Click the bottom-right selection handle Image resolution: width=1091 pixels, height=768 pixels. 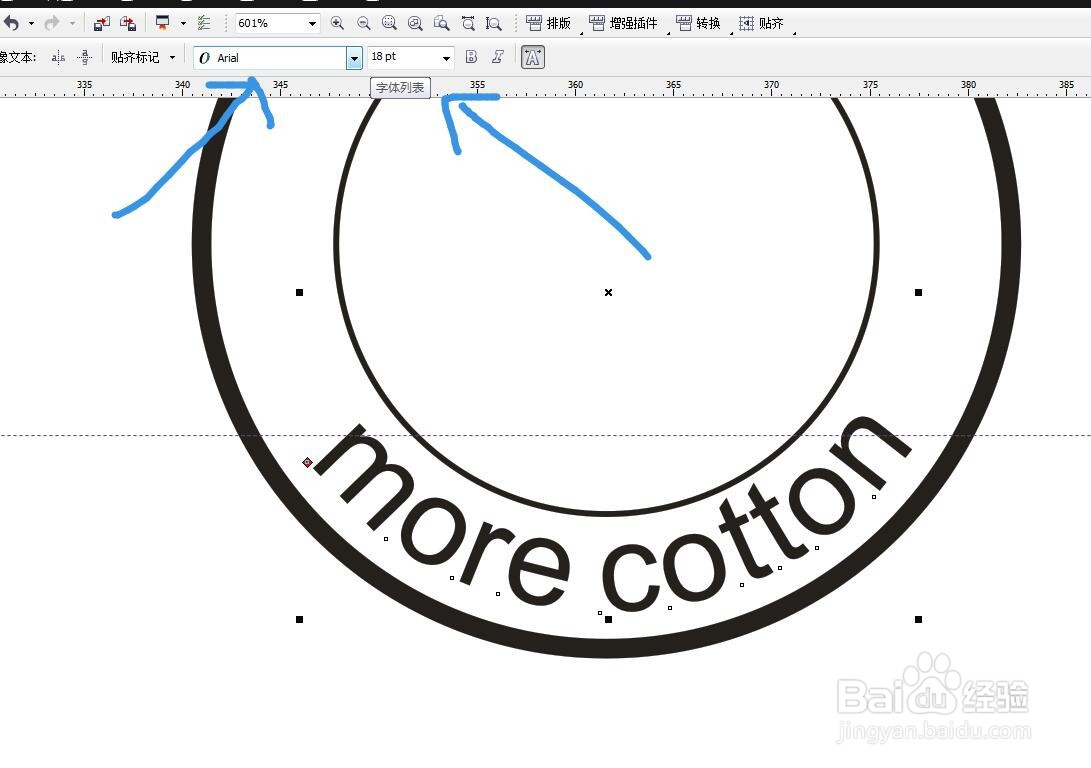coord(918,619)
